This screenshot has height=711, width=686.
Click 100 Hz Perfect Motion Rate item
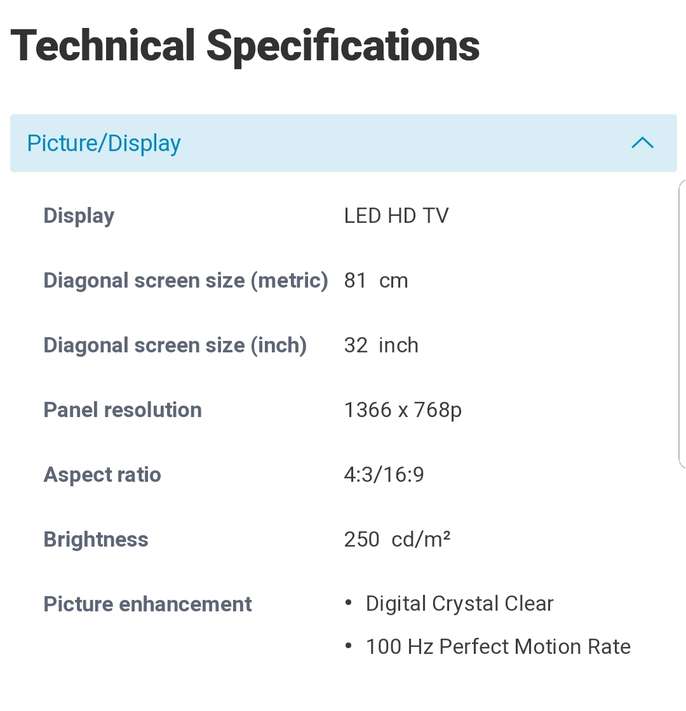(498, 647)
